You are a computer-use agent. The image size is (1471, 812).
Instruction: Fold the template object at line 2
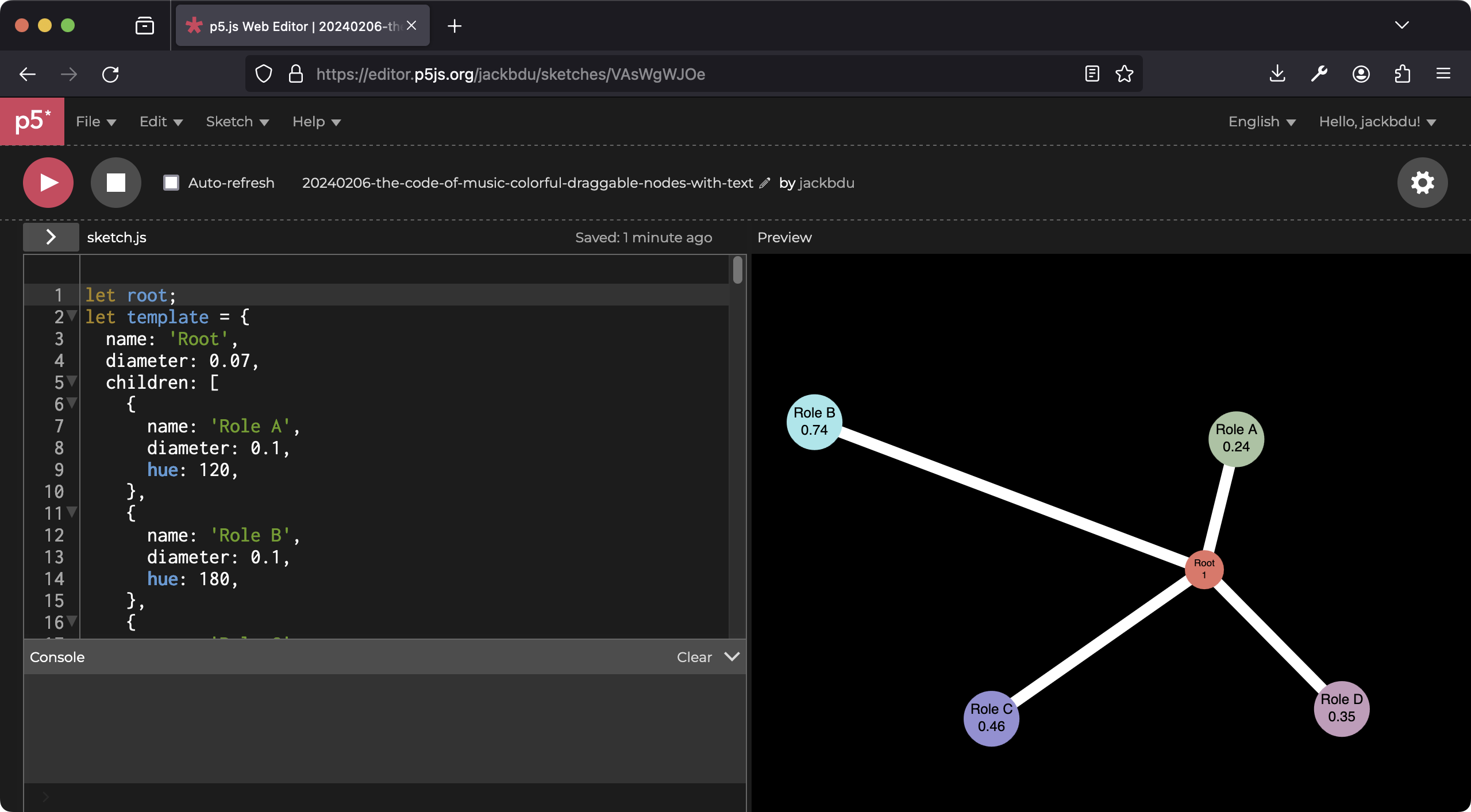(x=72, y=315)
